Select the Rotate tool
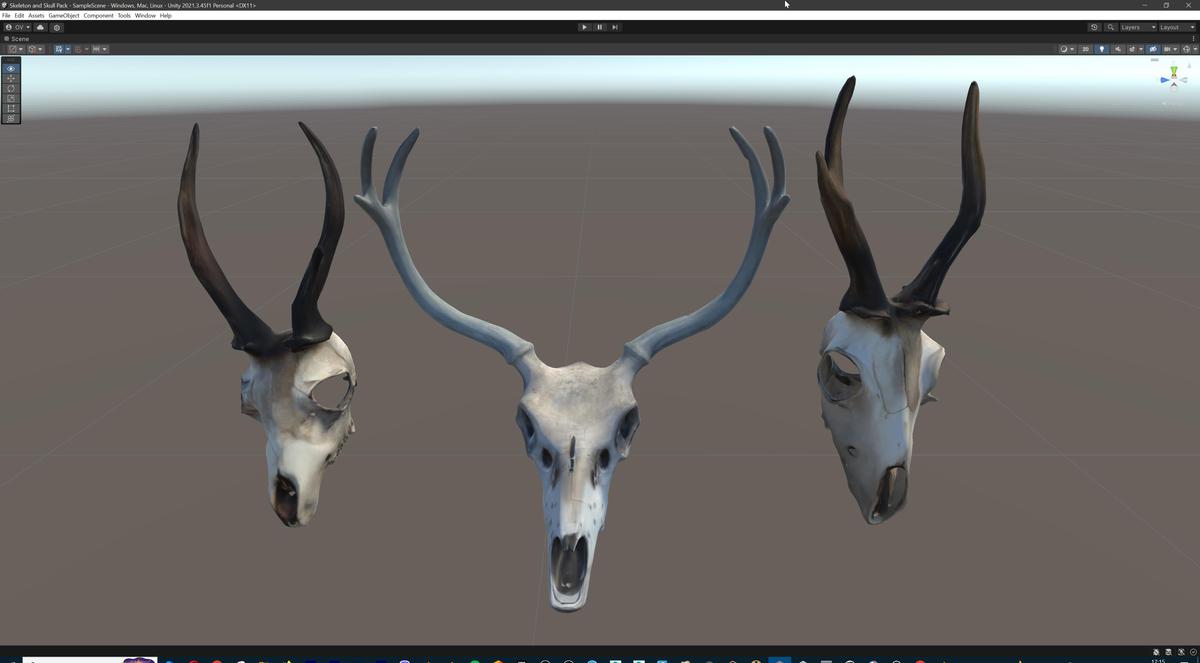1200x663 pixels. [x=10, y=88]
